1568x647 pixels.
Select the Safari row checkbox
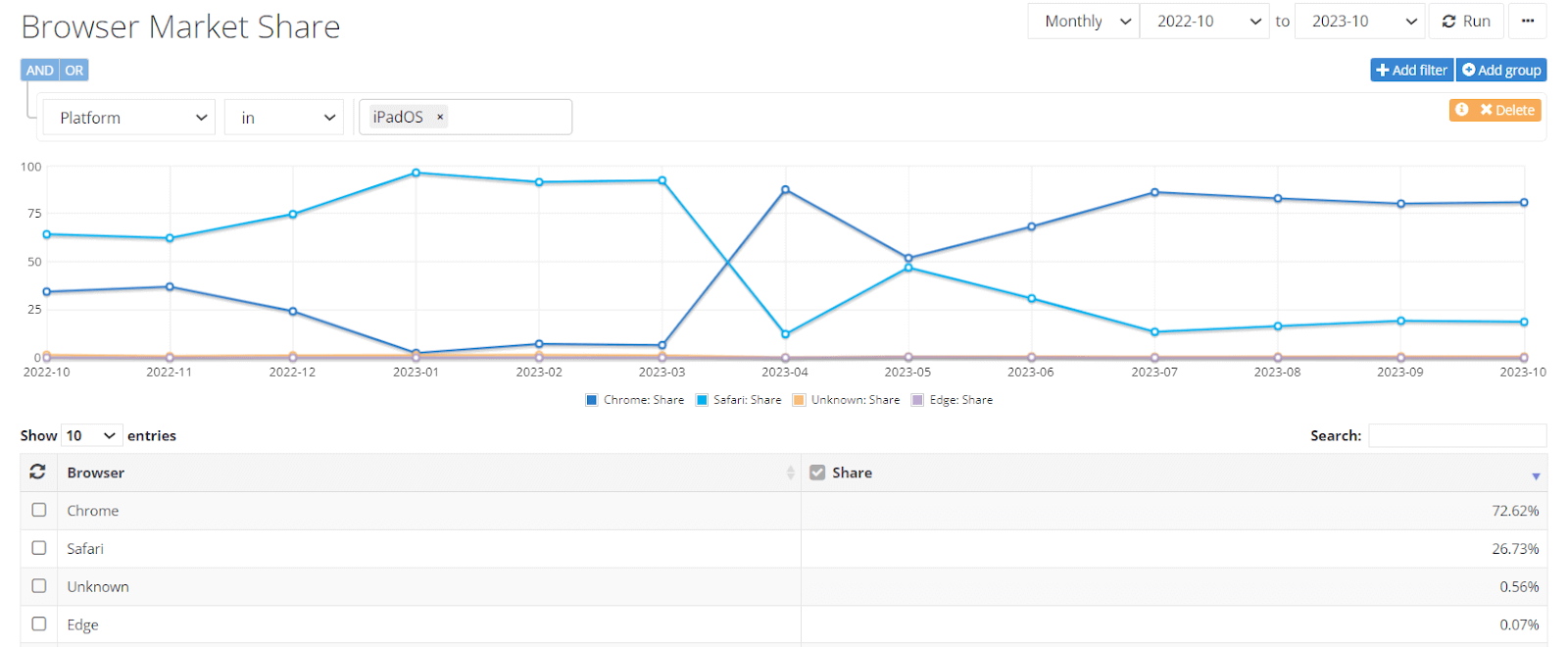tap(39, 548)
